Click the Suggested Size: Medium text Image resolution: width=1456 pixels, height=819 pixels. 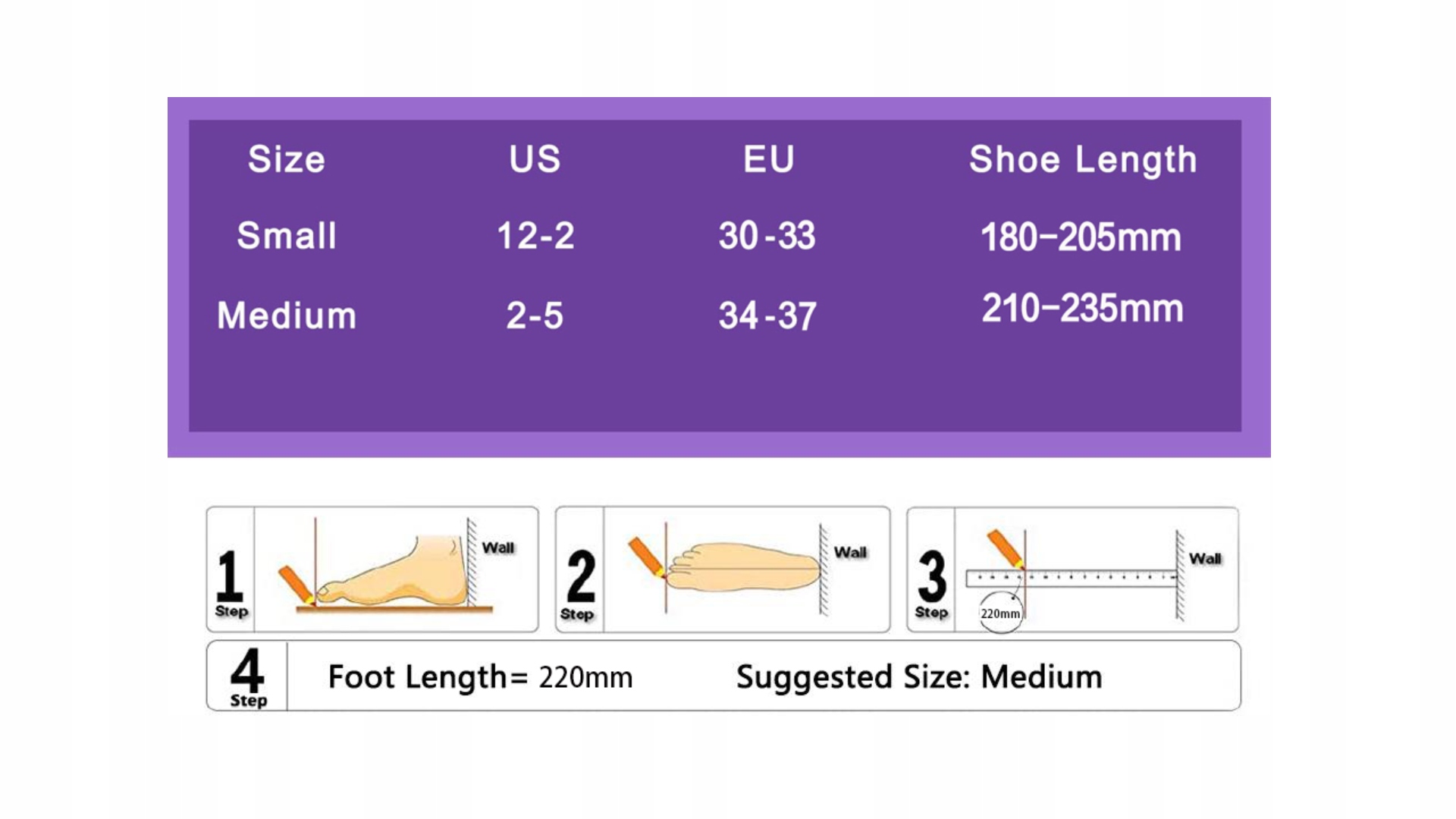tap(919, 676)
